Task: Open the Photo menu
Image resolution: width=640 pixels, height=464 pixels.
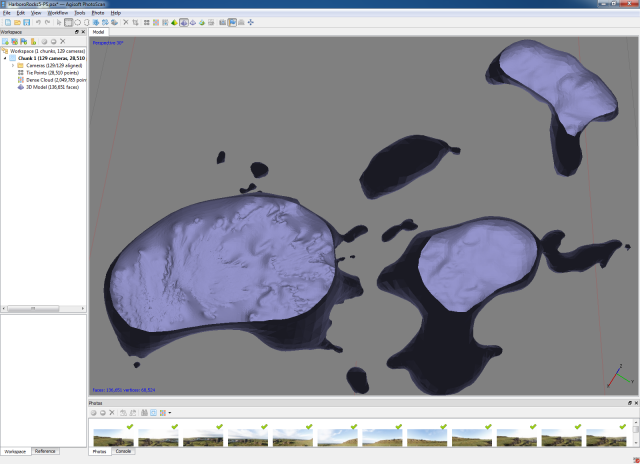Action: pos(98,13)
